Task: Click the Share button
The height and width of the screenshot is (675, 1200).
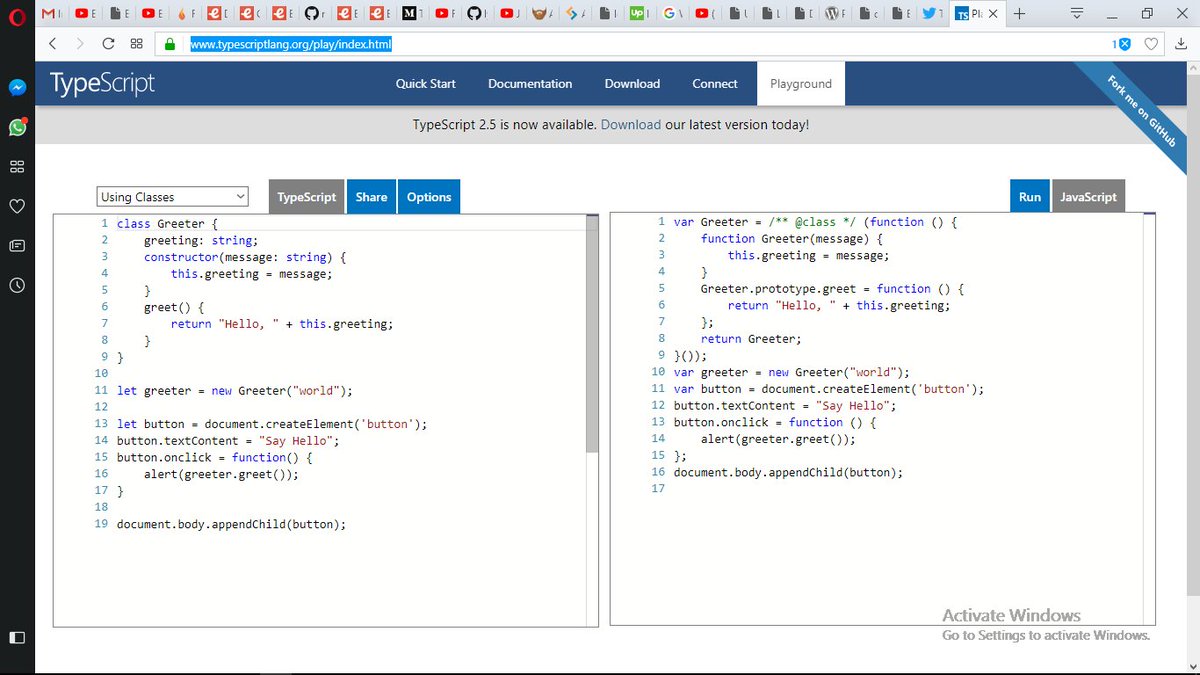Action: (x=371, y=197)
